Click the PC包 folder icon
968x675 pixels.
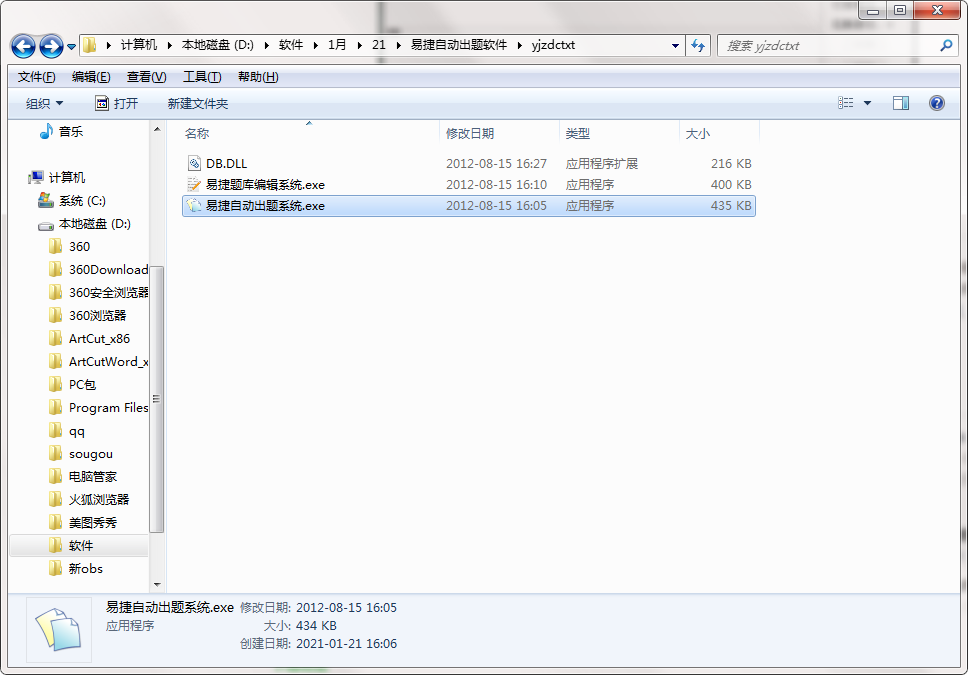(x=56, y=385)
